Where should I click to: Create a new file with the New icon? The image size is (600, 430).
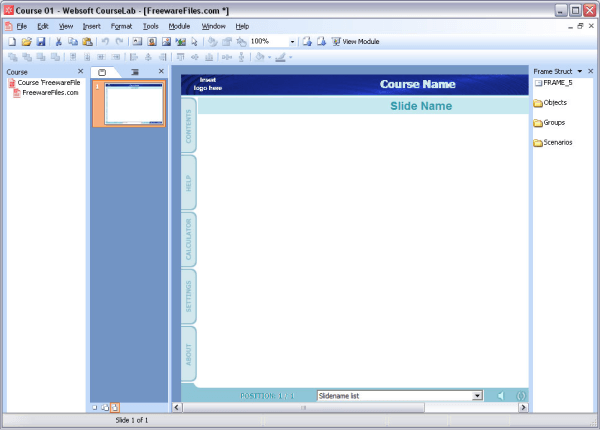coord(12,41)
